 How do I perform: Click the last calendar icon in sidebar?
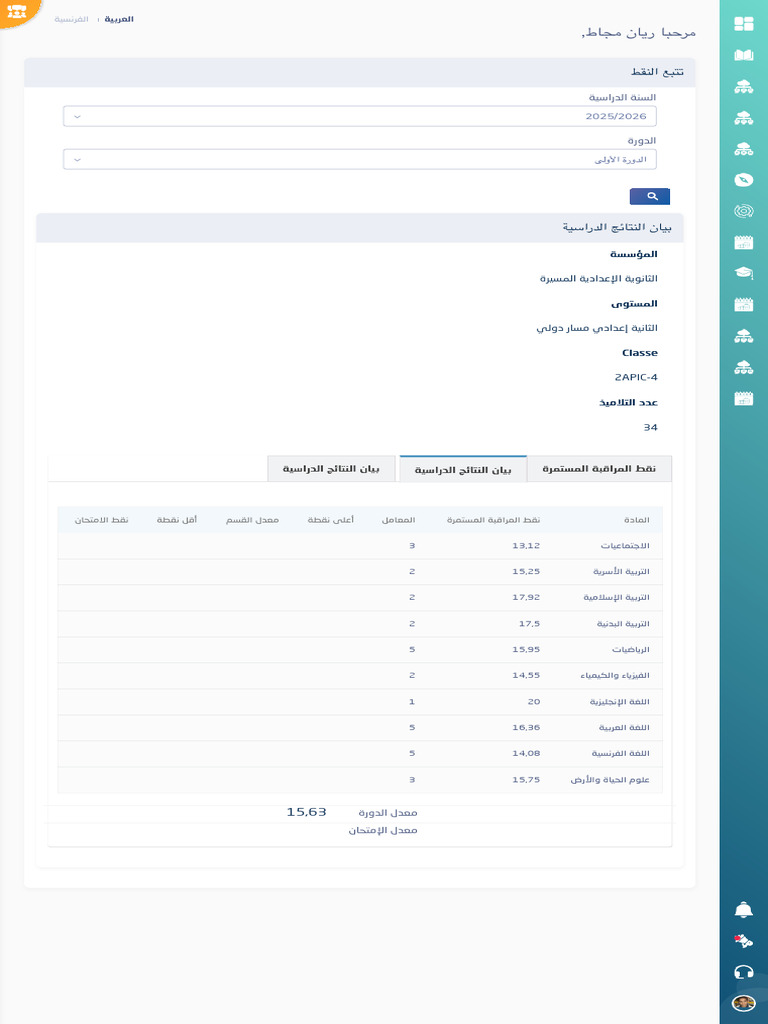743,398
